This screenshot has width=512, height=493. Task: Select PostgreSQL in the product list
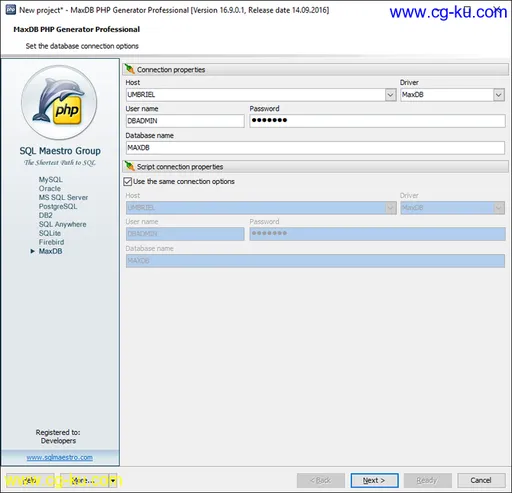click(58, 206)
